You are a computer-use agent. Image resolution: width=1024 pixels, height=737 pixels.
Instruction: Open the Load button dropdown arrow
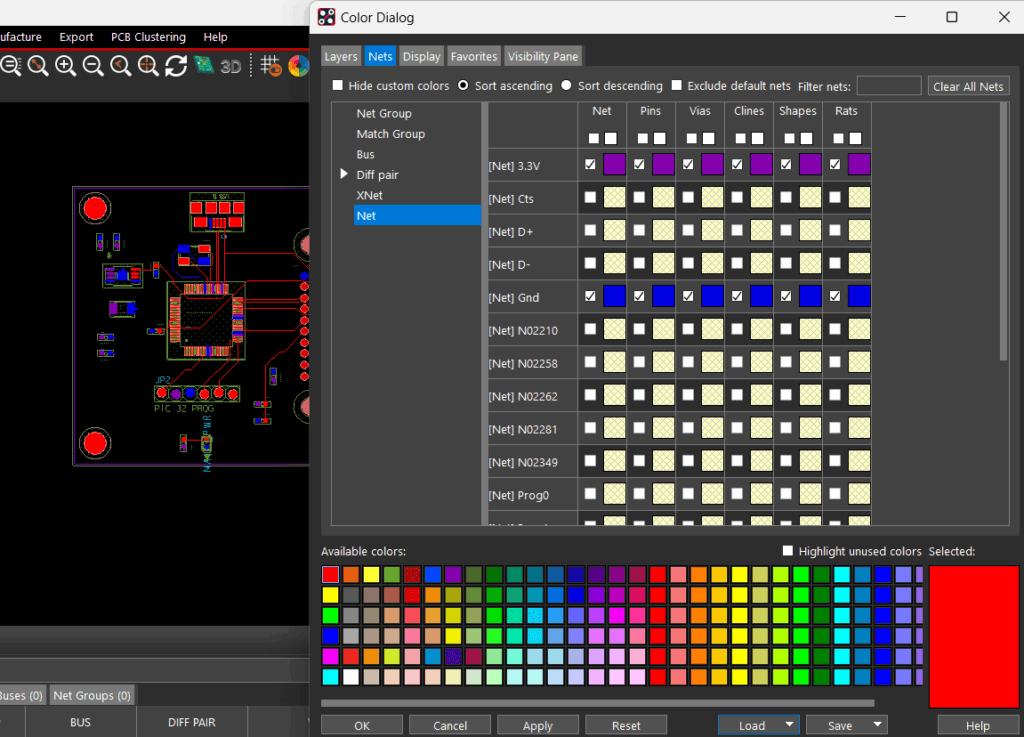[789, 725]
